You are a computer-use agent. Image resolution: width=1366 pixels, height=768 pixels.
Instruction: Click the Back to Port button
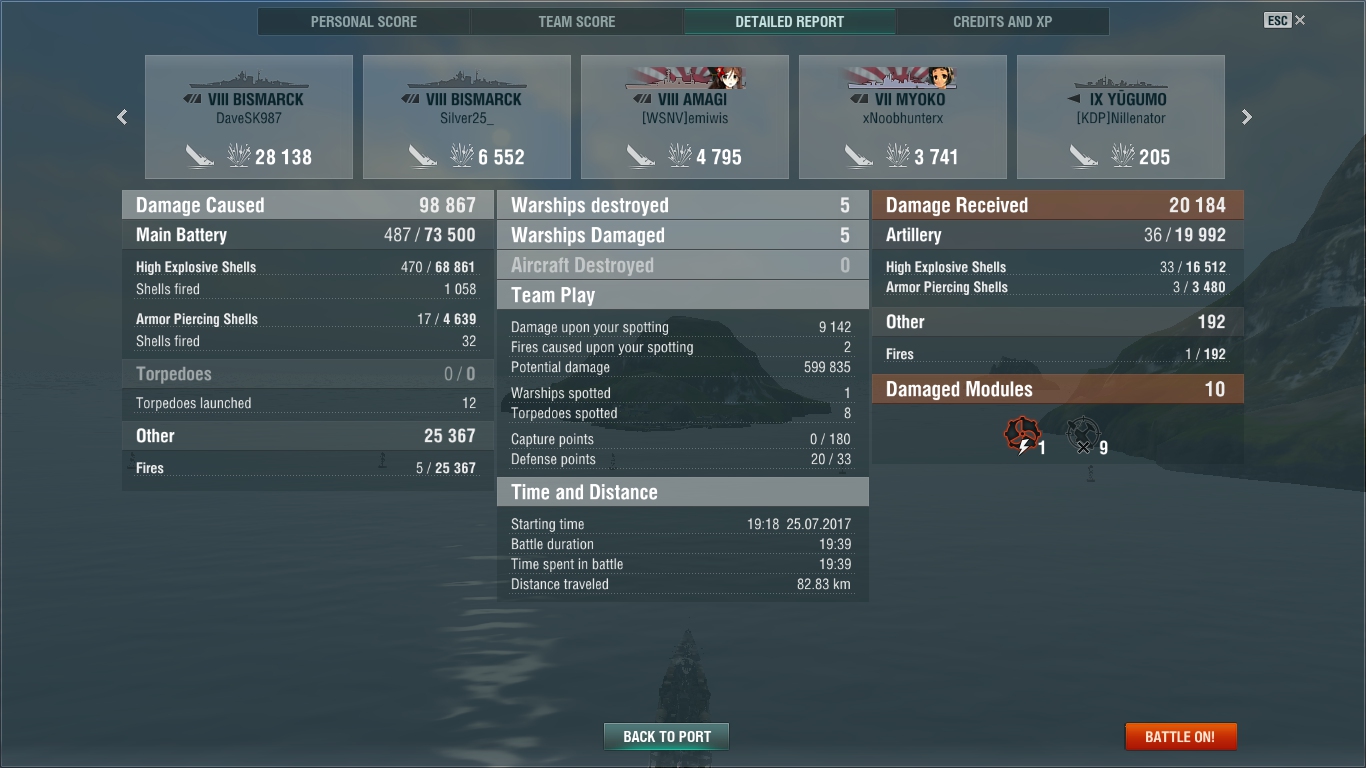[666, 737]
